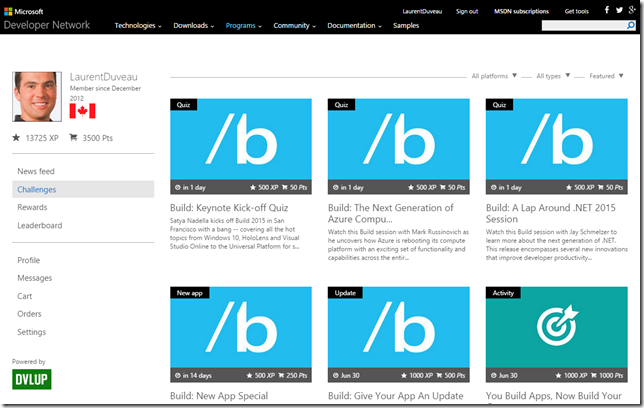Open Rewards in the sidebar
This screenshot has height=408, width=644.
[x=32, y=207]
